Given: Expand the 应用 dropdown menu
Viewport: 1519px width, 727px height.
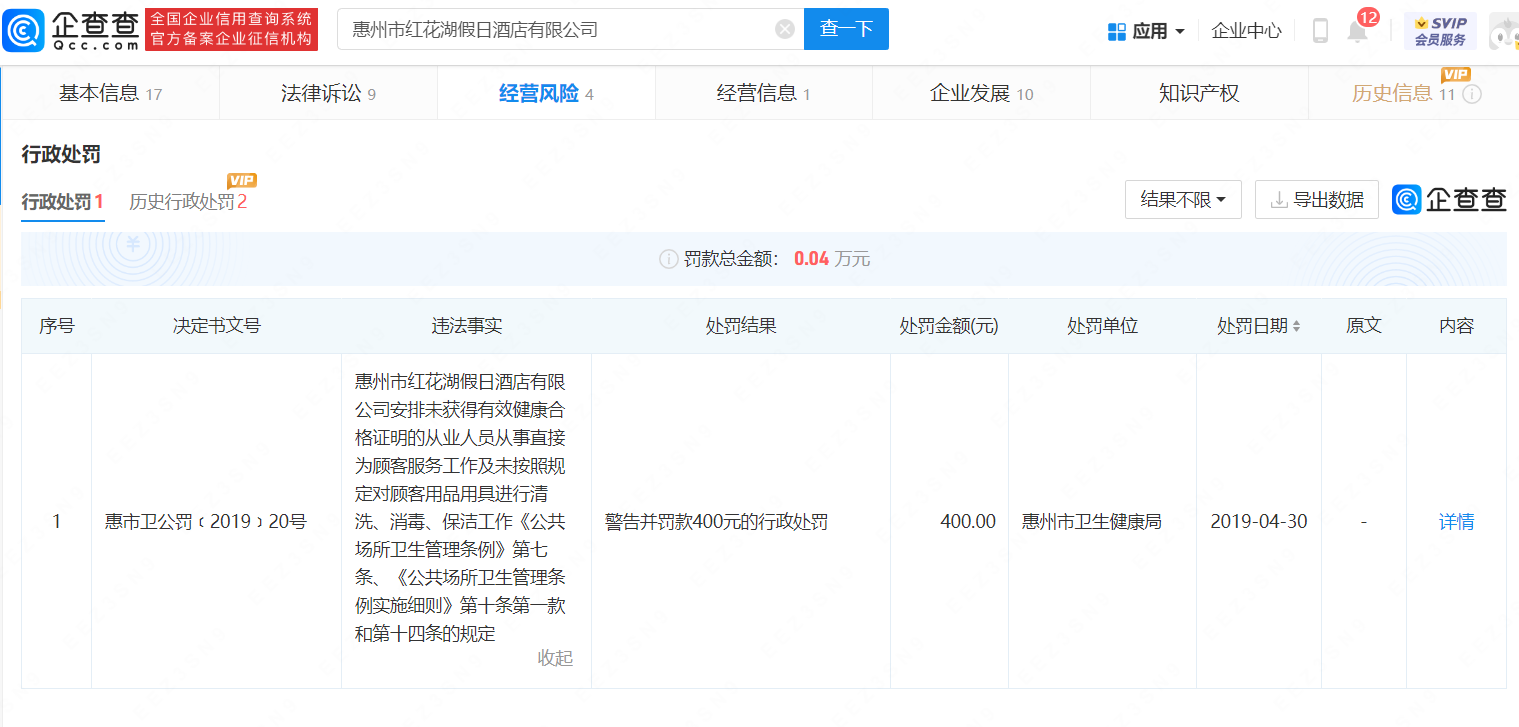Looking at the screenshot, I should [1147, 31].
